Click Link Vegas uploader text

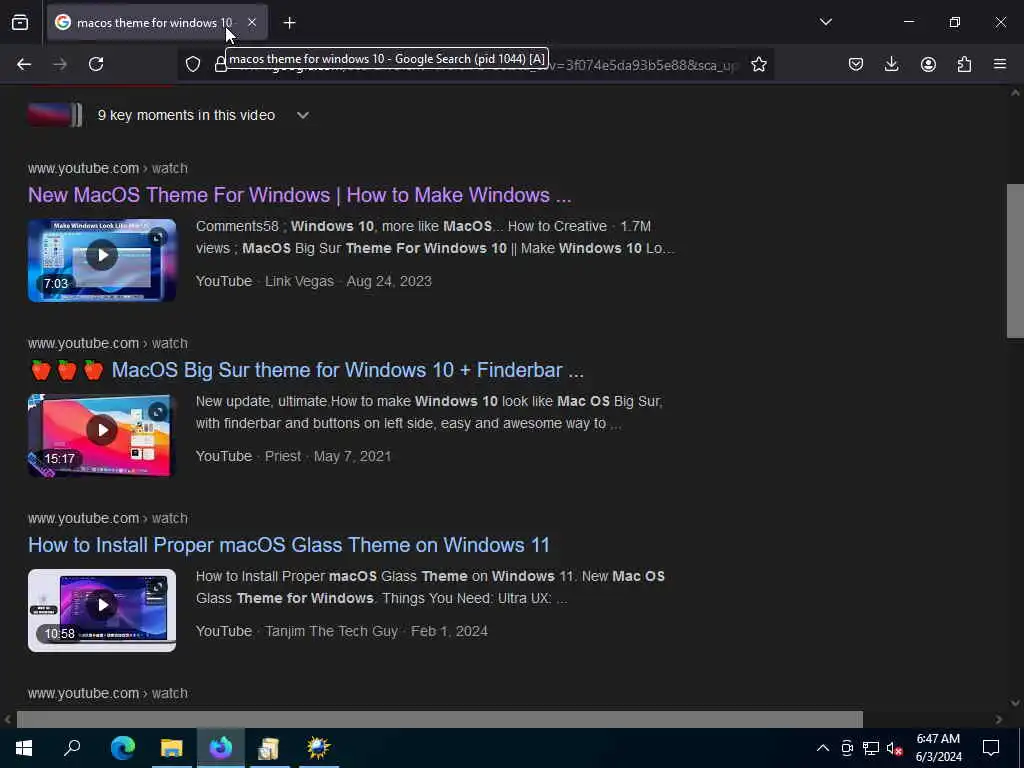(299, 281)
